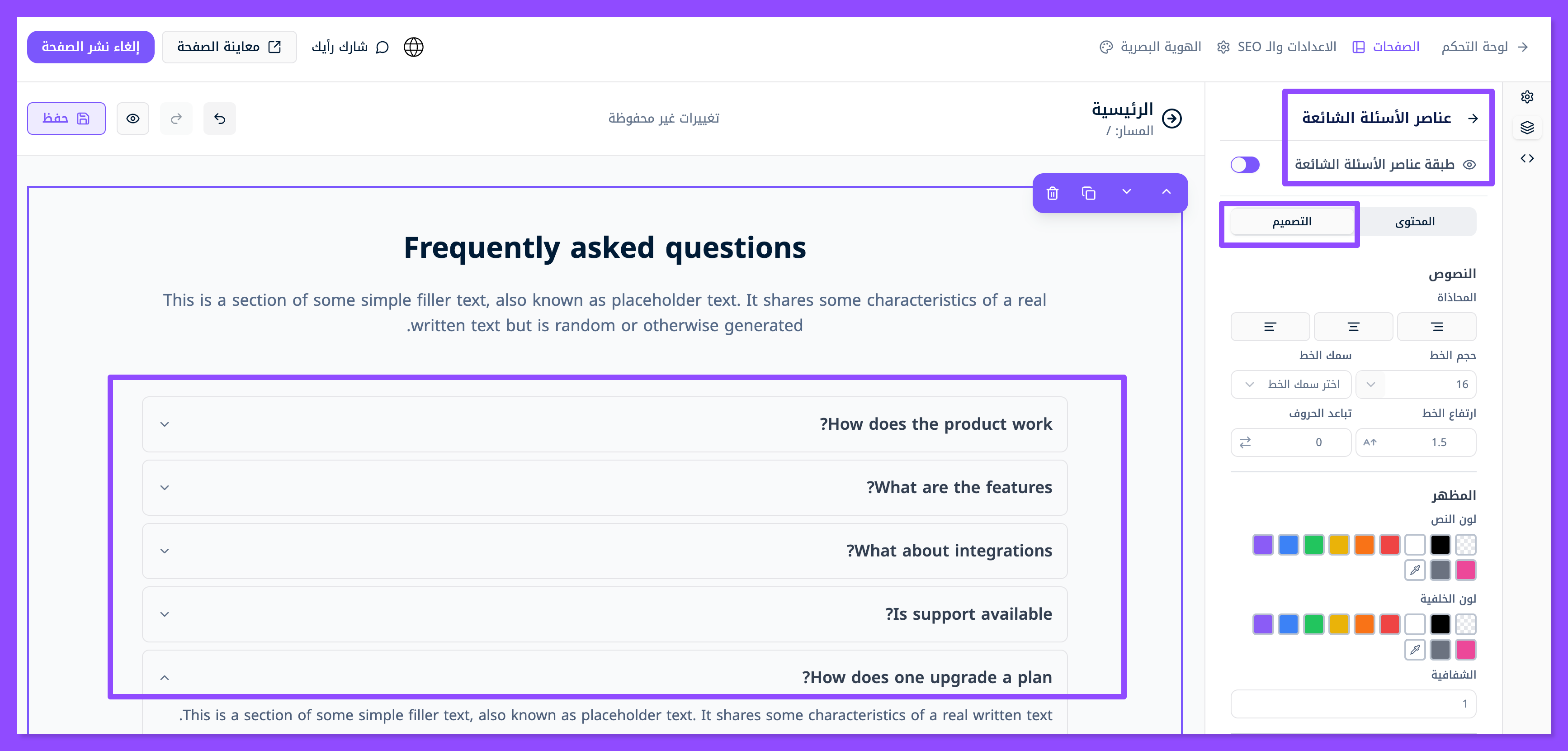
Task: Click the trash delete icon on section toolbar
Action: (1053, 193)
